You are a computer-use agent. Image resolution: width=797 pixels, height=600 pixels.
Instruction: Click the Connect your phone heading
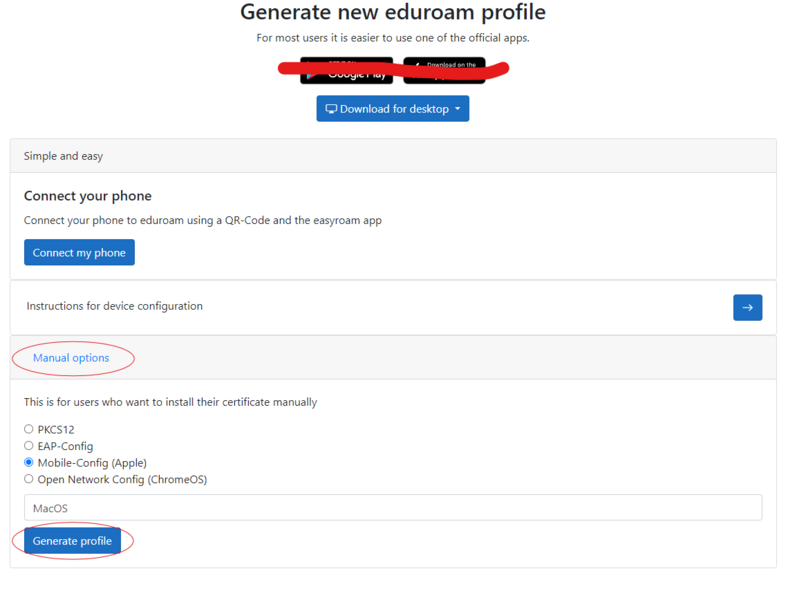pos(88,196)
